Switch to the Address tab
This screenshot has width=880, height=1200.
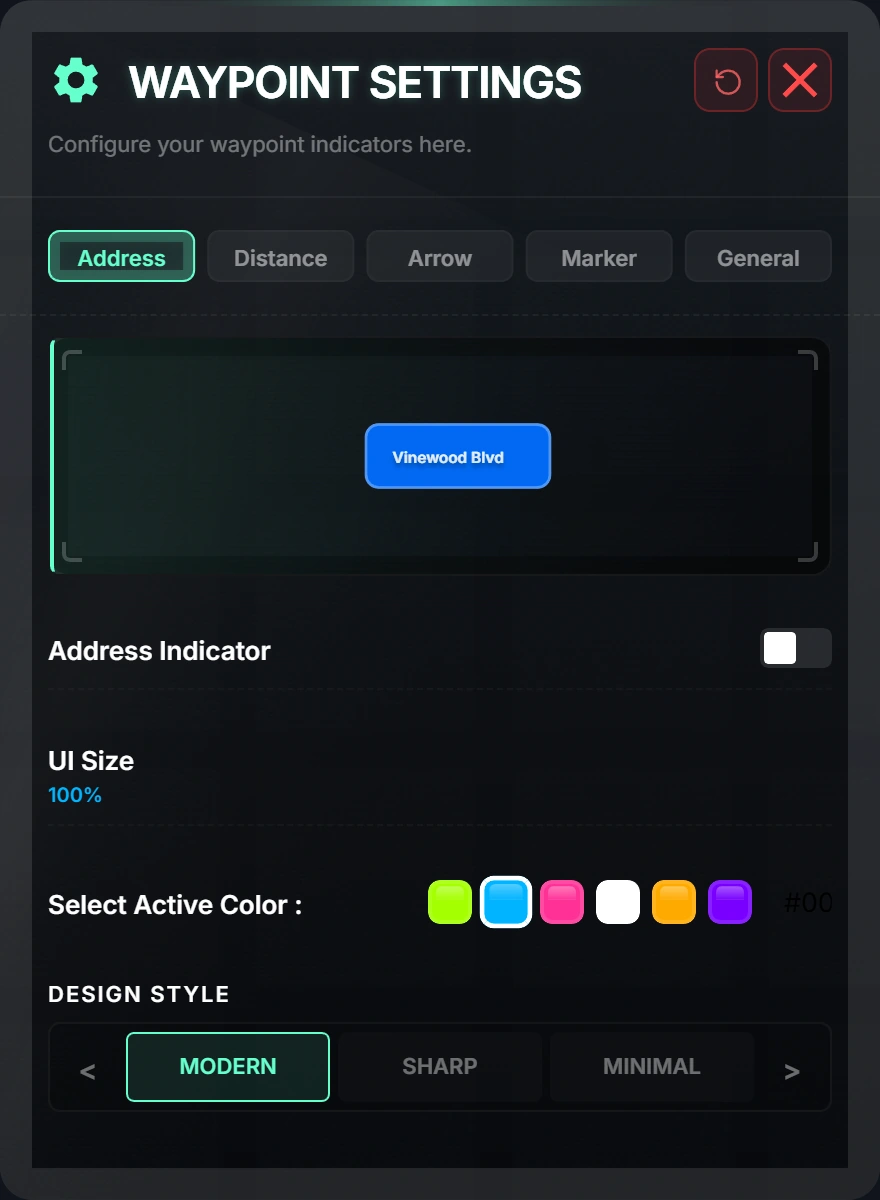121,257
